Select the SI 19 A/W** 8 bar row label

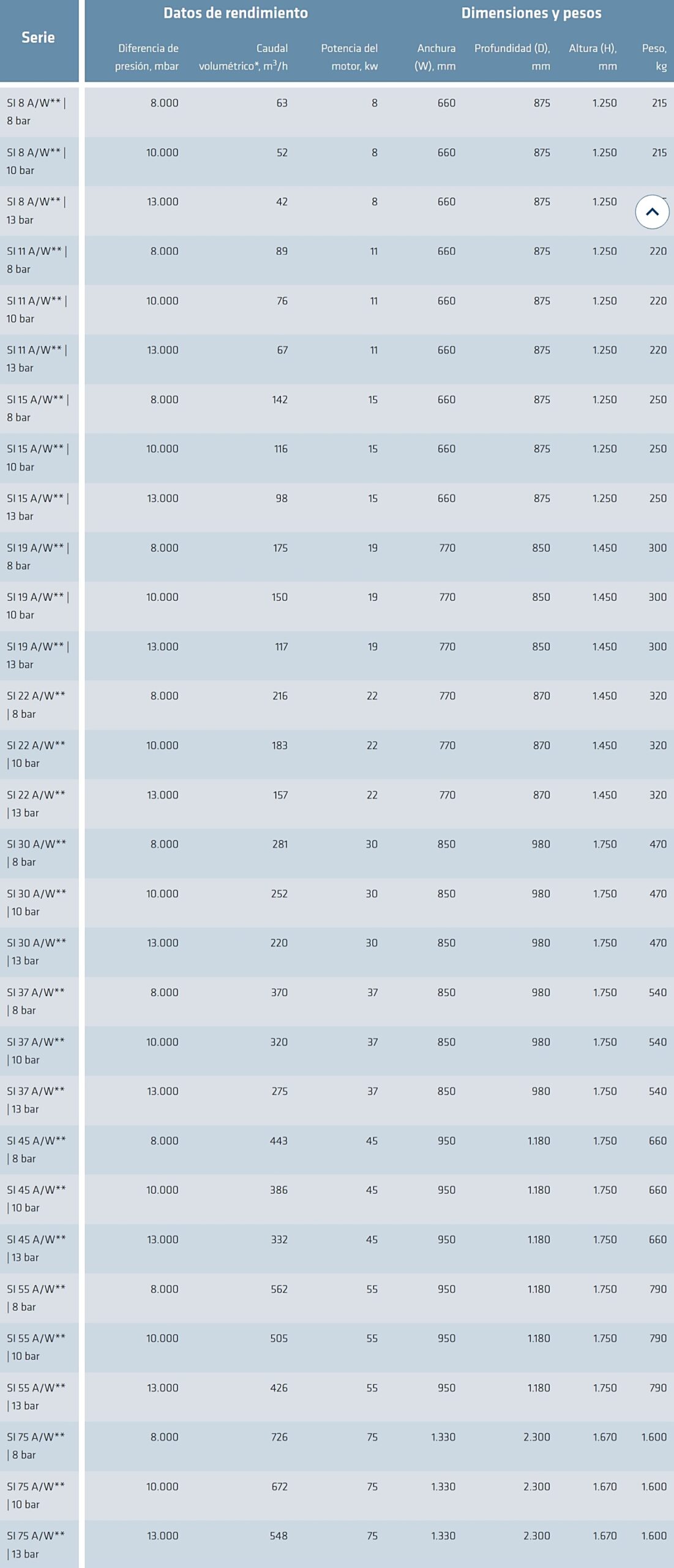point(37,557)
